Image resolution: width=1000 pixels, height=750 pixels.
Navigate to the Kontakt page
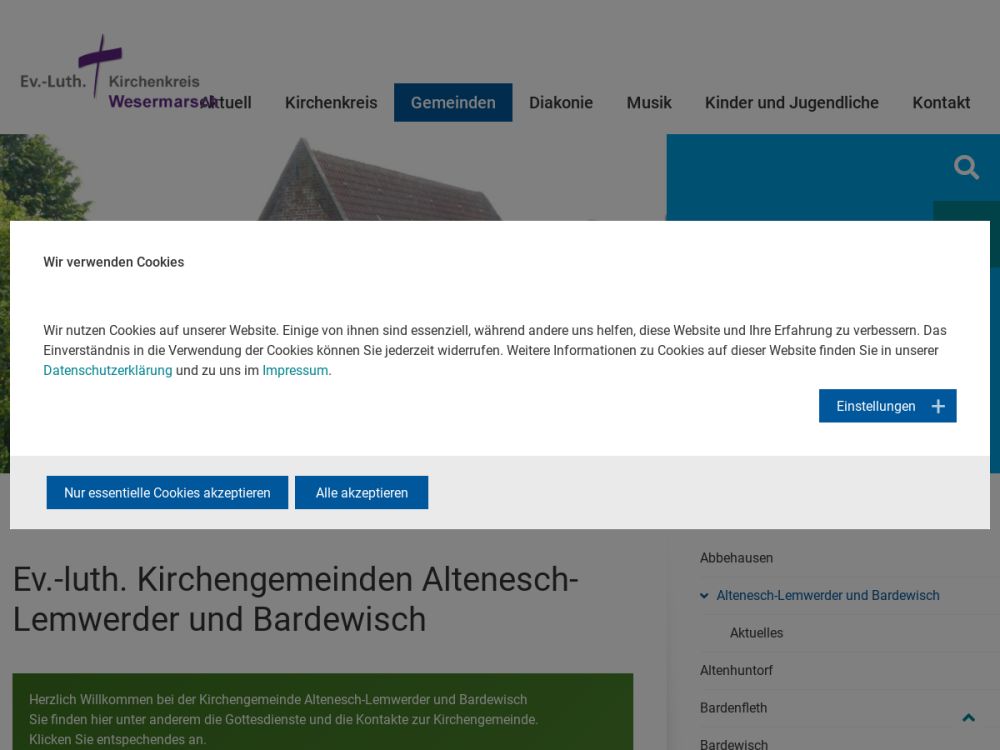tap(941, 103)
